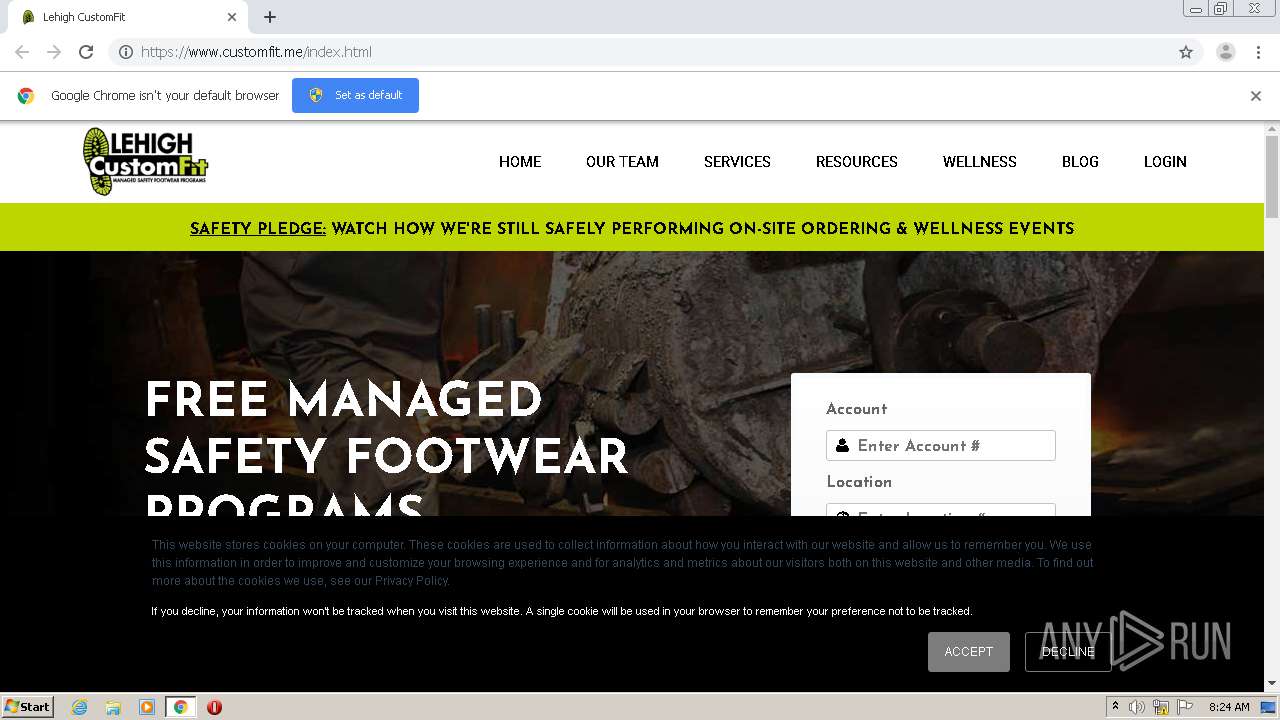Open the Chrome three-dot menu

(1258, 52)
